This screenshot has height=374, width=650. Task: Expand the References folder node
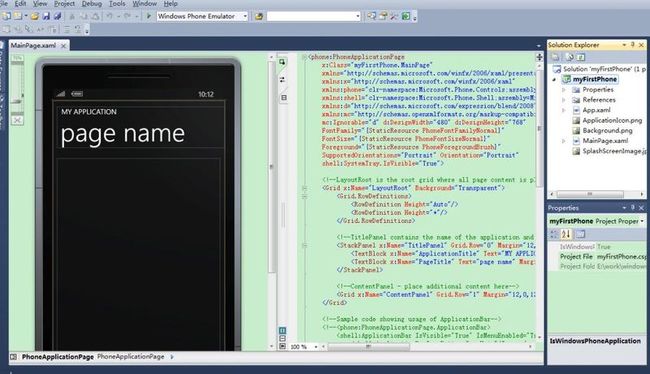[563, 100]
